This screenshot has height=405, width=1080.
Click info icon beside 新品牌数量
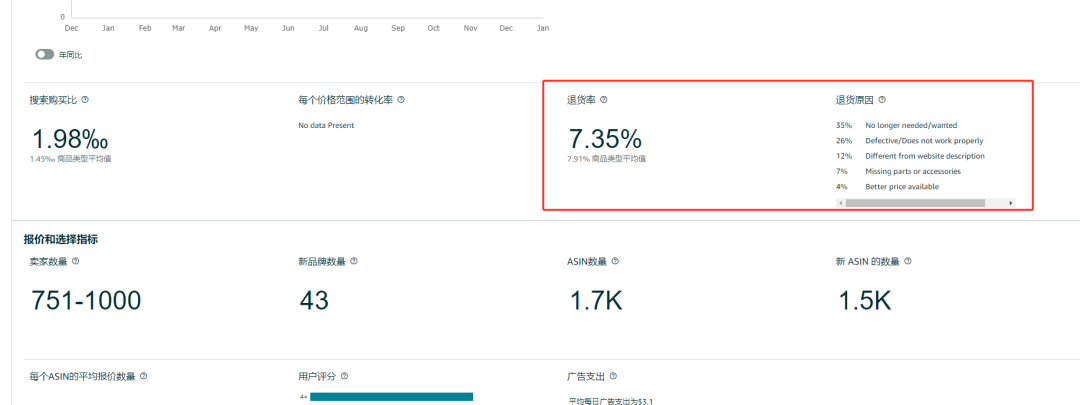[353, 261]
